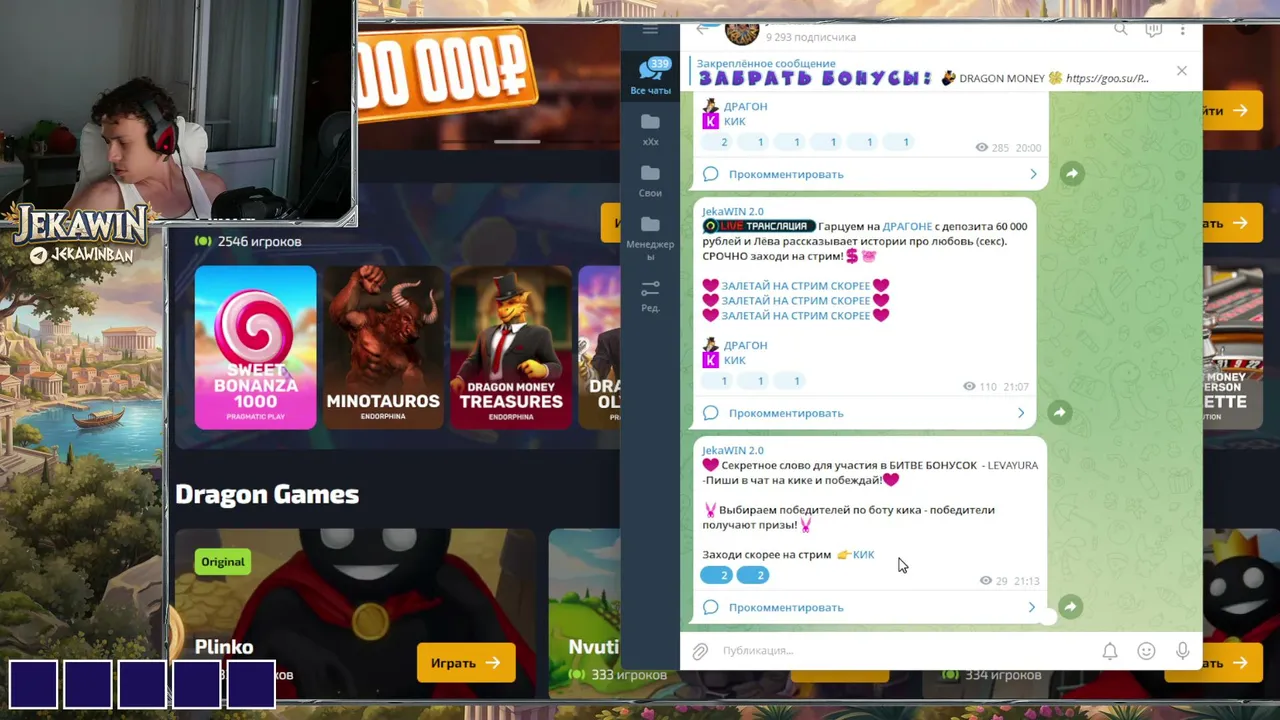Image resolution: width=1280 pixels, height=720 pixels.
Task: Follow КИК link in the 21:13 post
Action: point(863,555)
